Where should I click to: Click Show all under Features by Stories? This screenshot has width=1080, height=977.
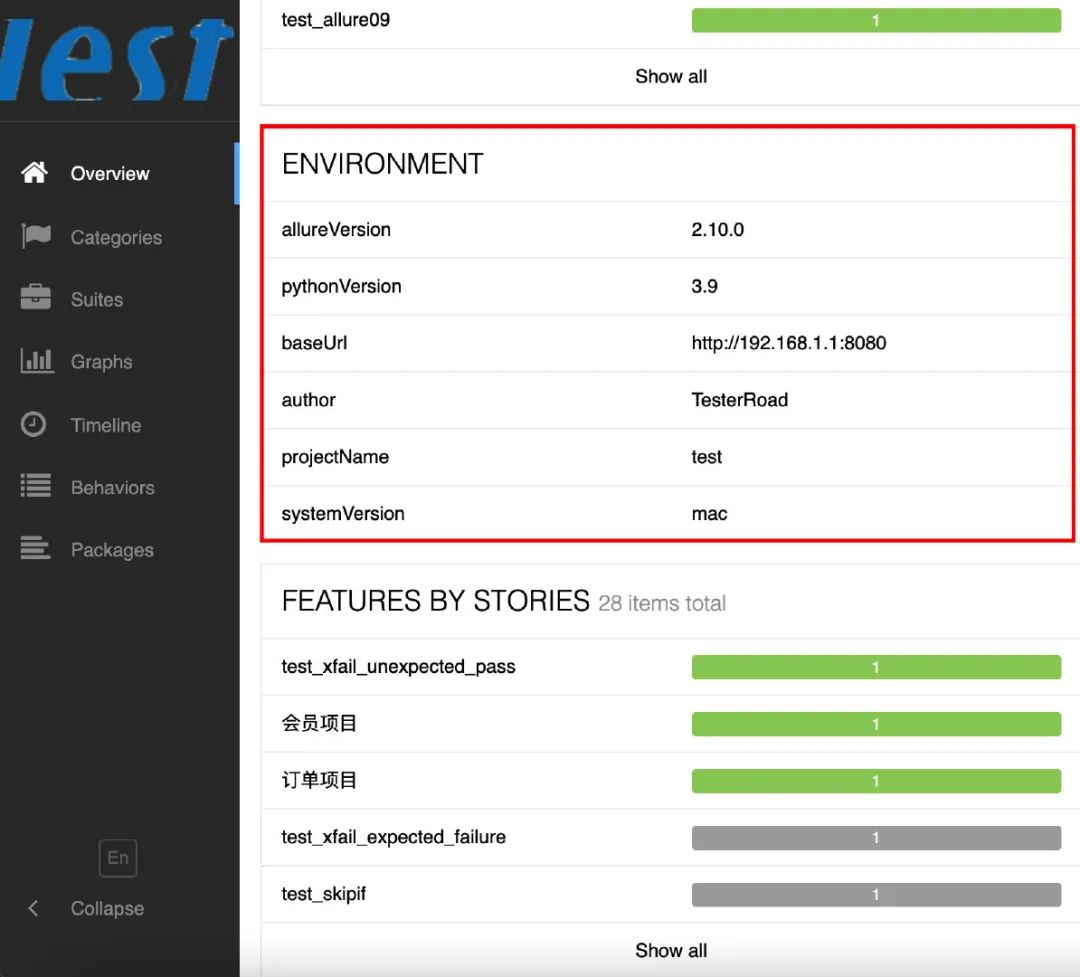coord(671,950)
